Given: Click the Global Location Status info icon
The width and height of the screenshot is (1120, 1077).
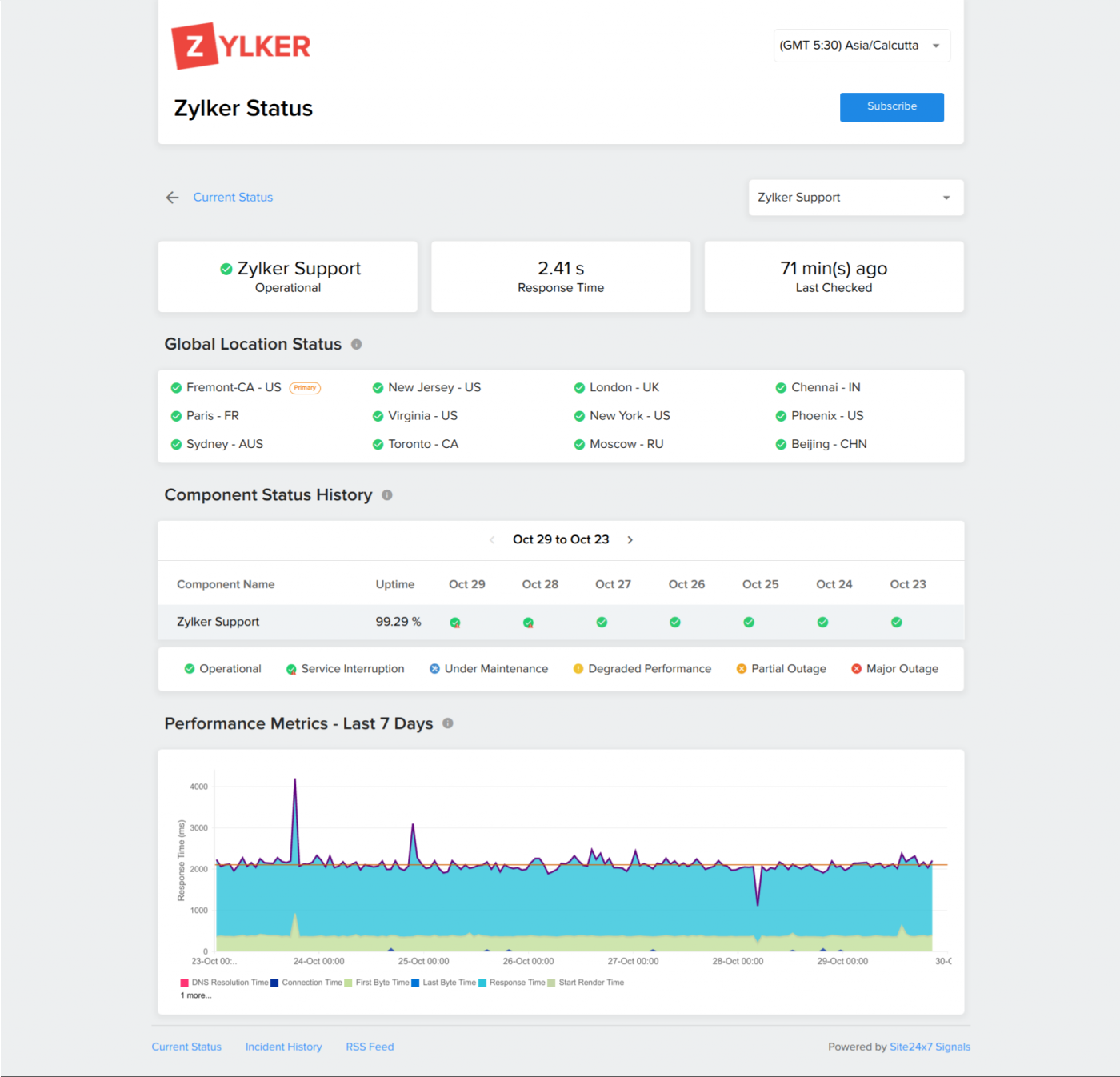Looking at the screenshot, I should (x=357, y=344).
